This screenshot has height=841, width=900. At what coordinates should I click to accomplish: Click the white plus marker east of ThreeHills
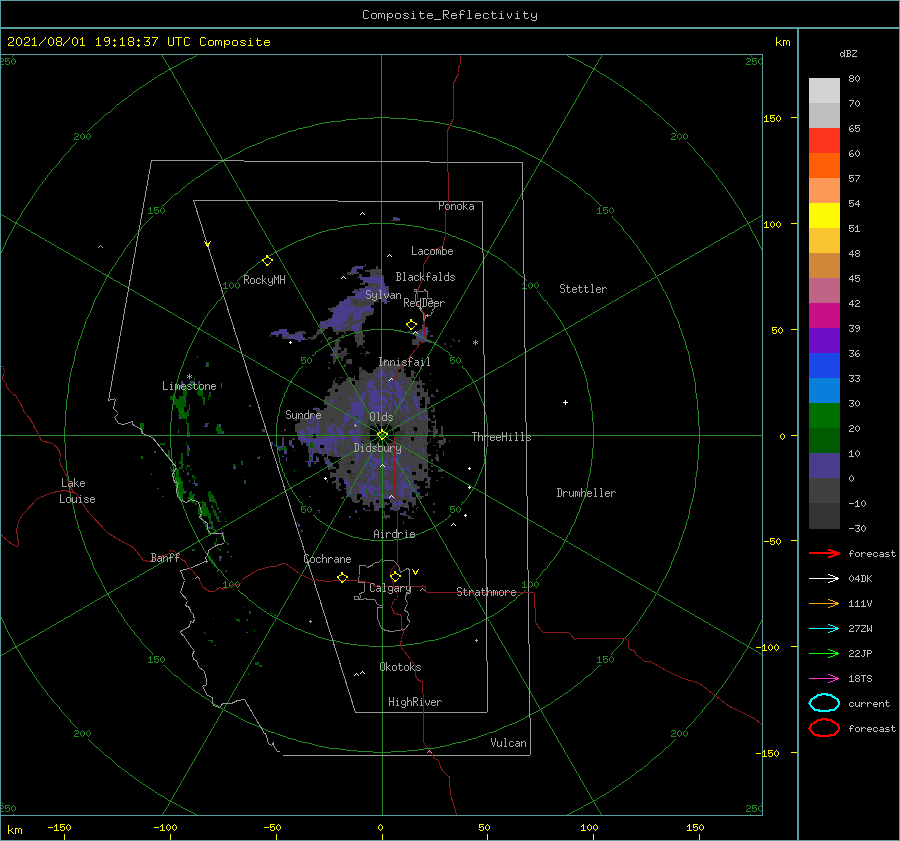[x=565, y=402]
